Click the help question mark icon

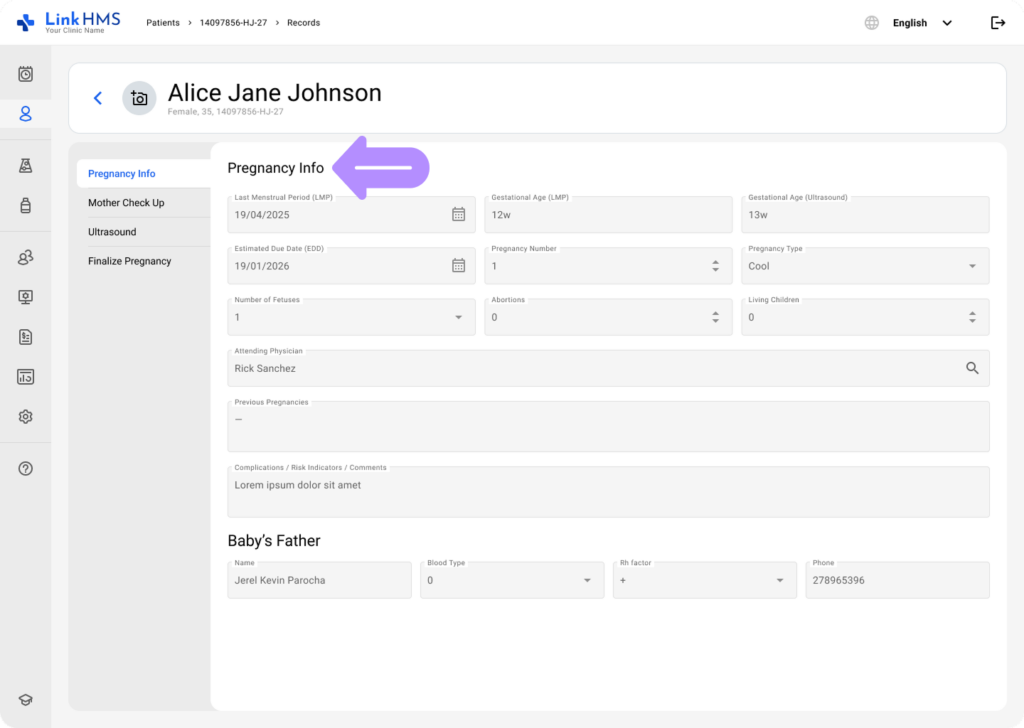click(26, 469)
